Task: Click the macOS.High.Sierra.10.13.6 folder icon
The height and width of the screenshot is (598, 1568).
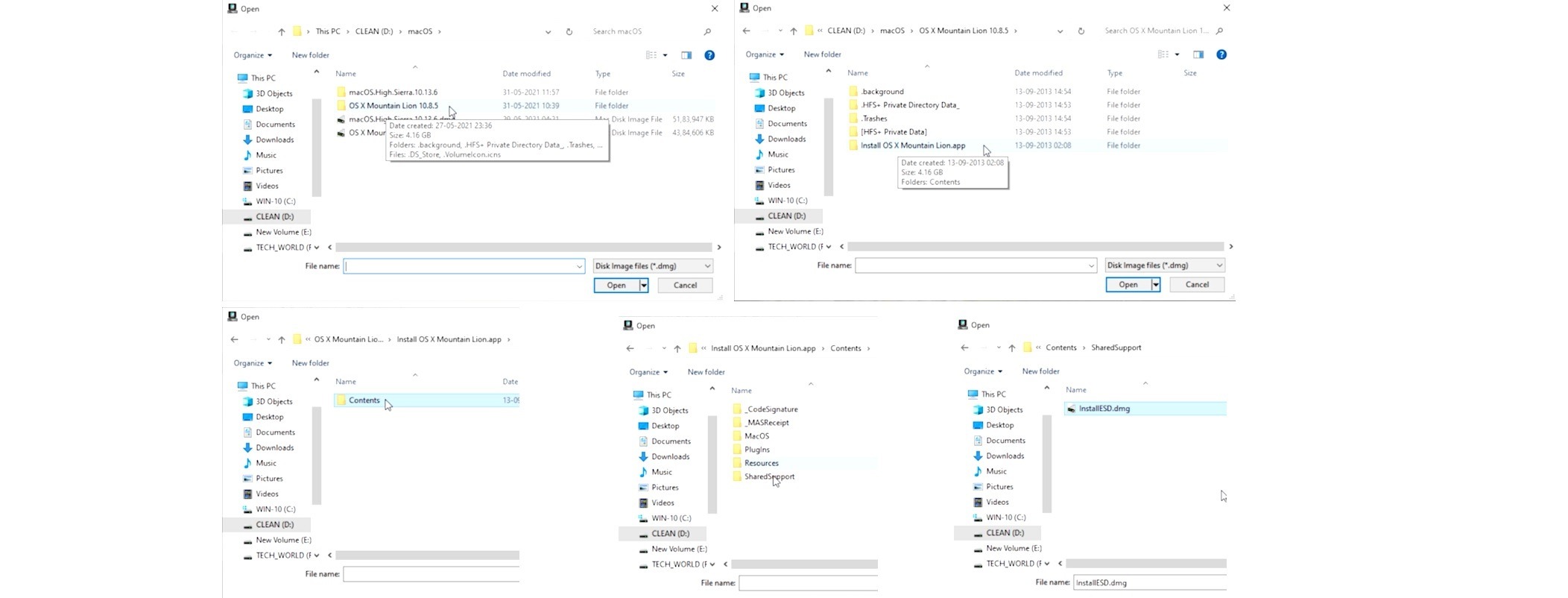Action: pos(341,92)
